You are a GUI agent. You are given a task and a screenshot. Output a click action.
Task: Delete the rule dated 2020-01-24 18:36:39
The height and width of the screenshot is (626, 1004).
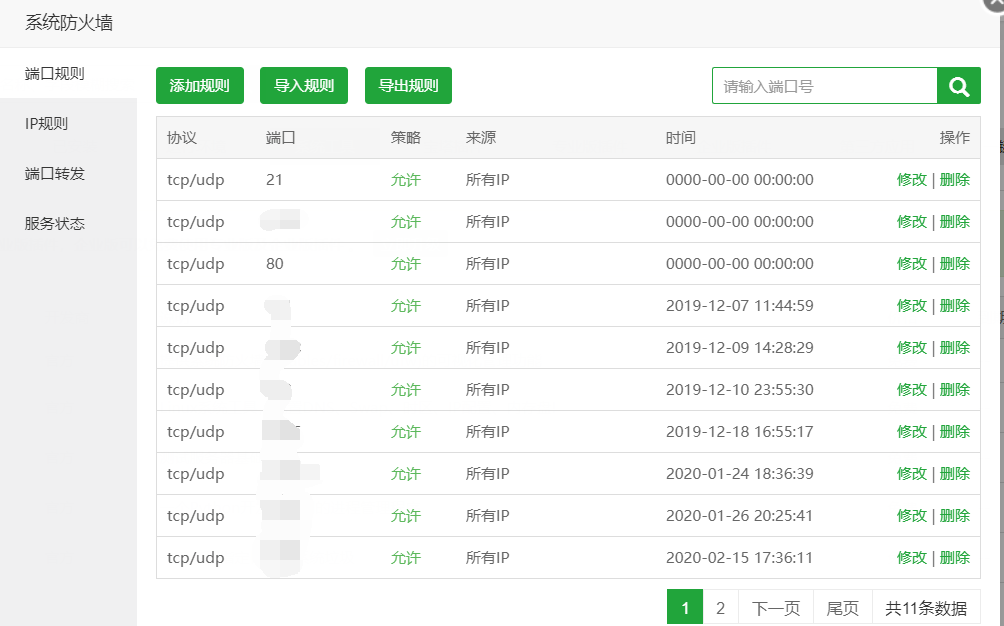[x=955, y=474]
